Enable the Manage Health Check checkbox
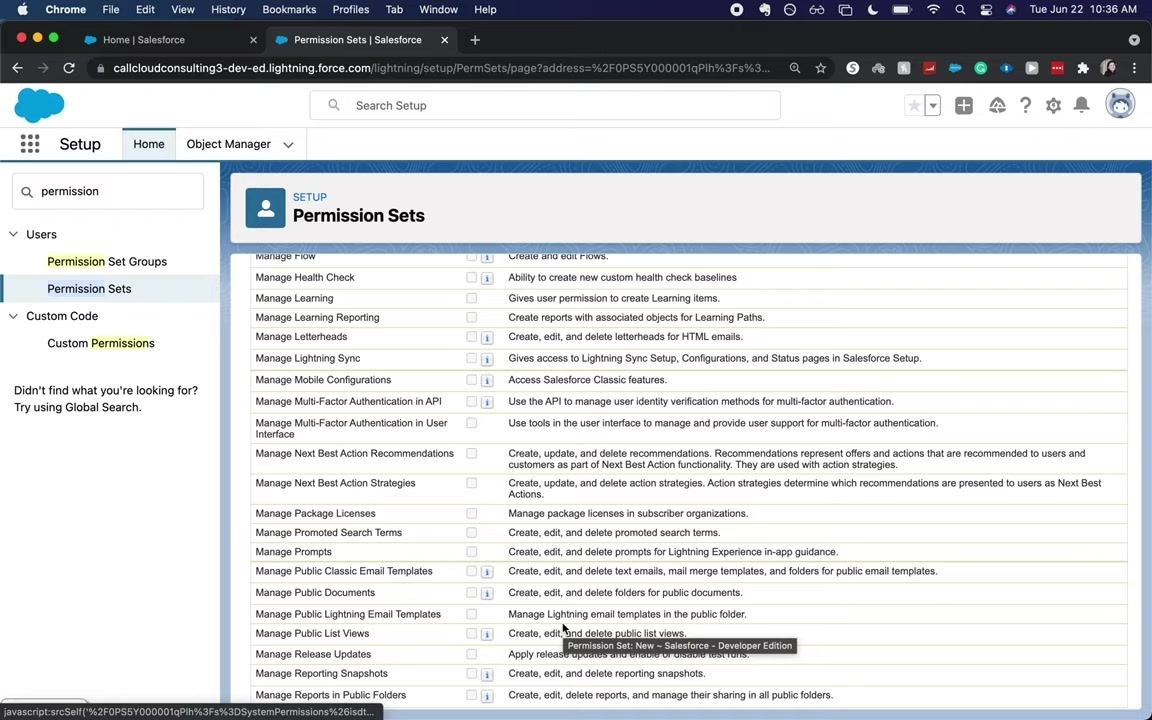1152x720 pixels. (472, 278)
